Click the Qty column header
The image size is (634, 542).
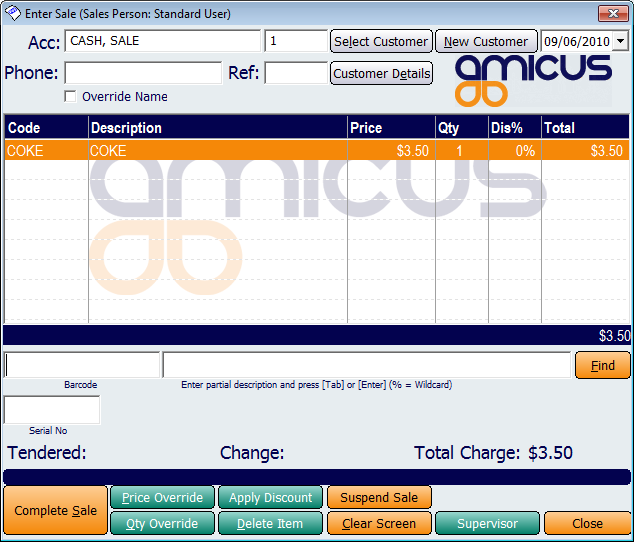462,128
